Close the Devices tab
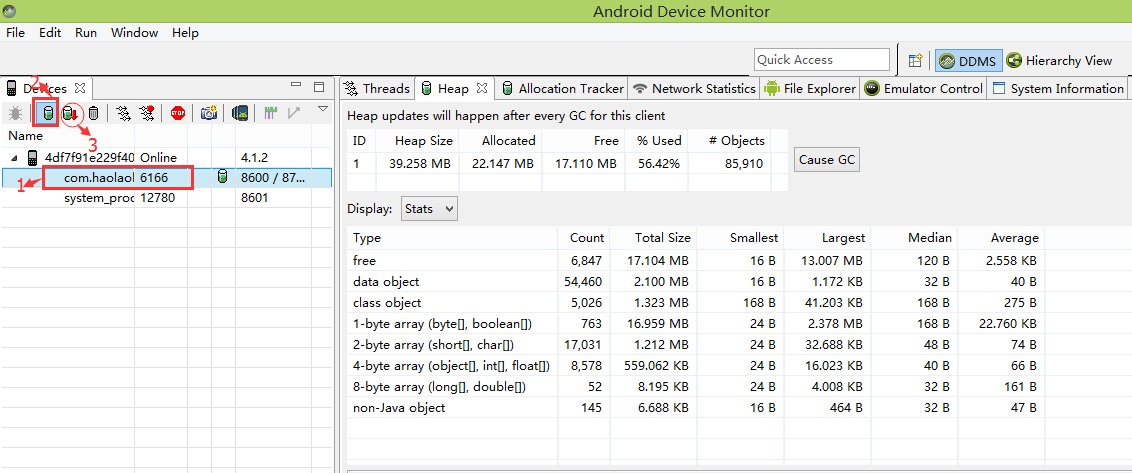The height and width of the screenshot is (473, 1132). pos(80,88)
